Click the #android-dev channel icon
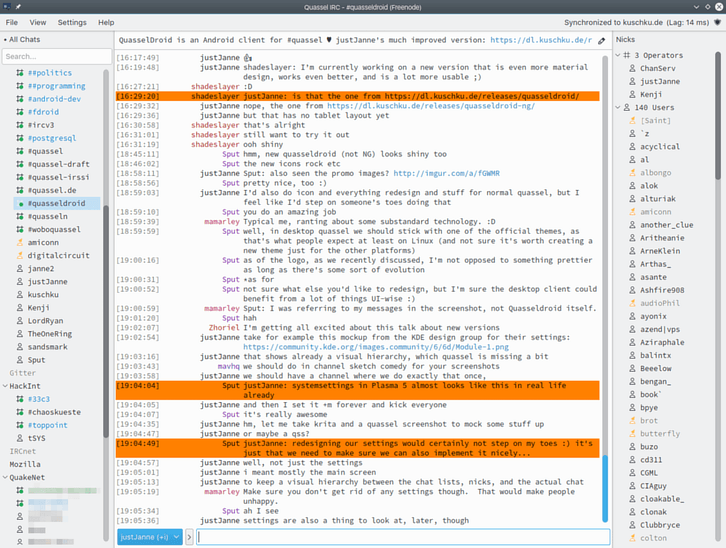726x548 pixels. click(20, 99)
